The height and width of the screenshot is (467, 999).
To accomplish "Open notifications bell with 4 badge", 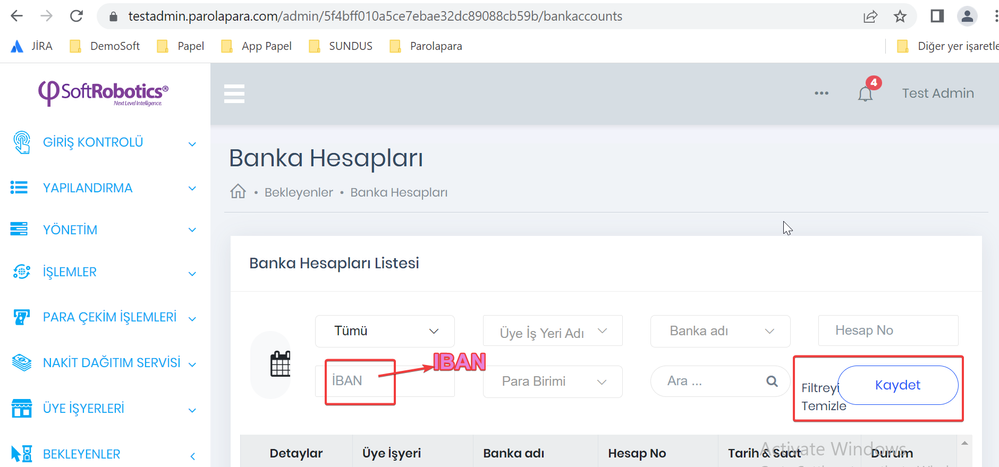I will click(x=866, y=92).
